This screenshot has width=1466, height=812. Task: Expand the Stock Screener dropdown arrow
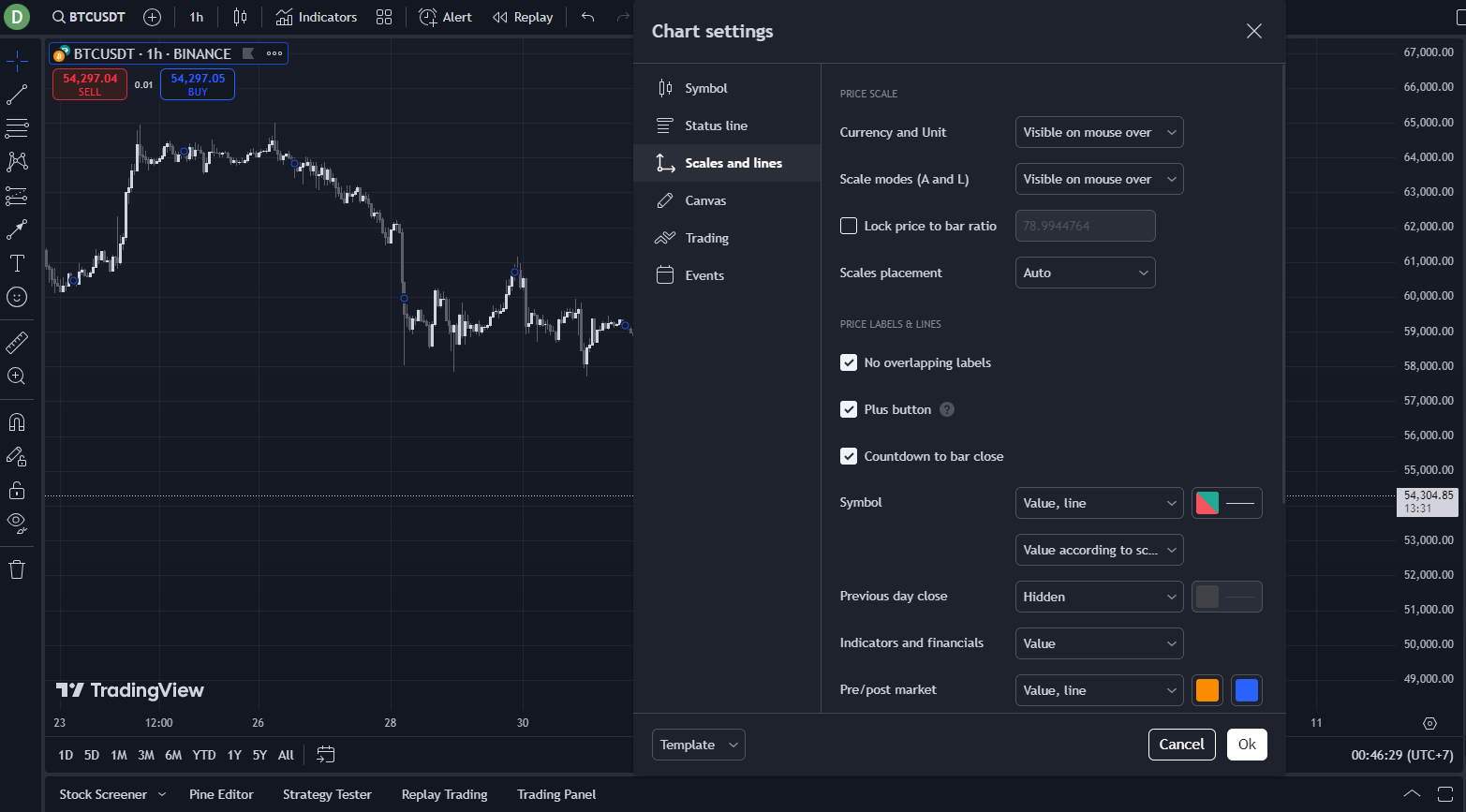162,794
